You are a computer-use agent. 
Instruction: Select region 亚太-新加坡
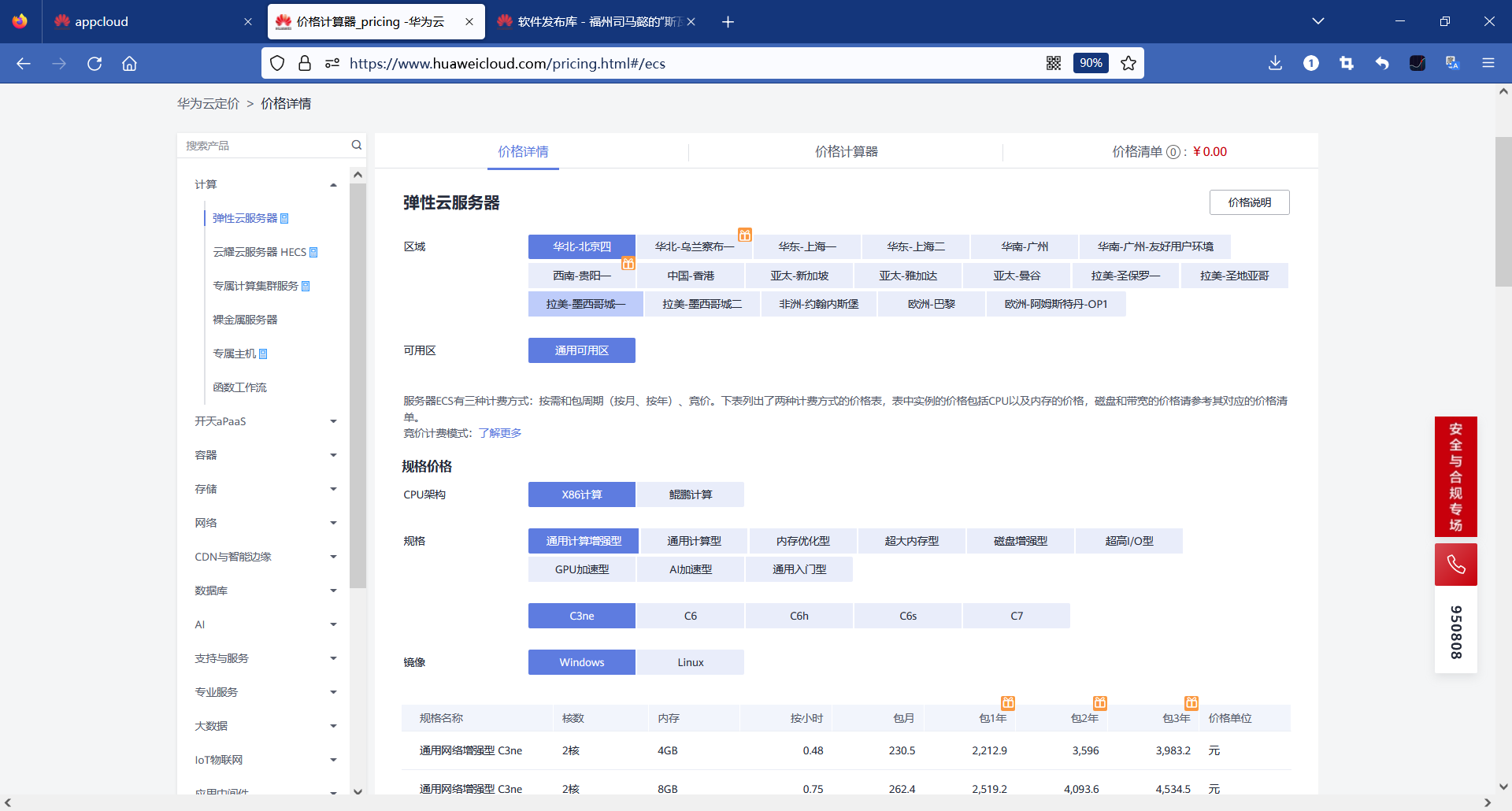[x=799, y=276]
